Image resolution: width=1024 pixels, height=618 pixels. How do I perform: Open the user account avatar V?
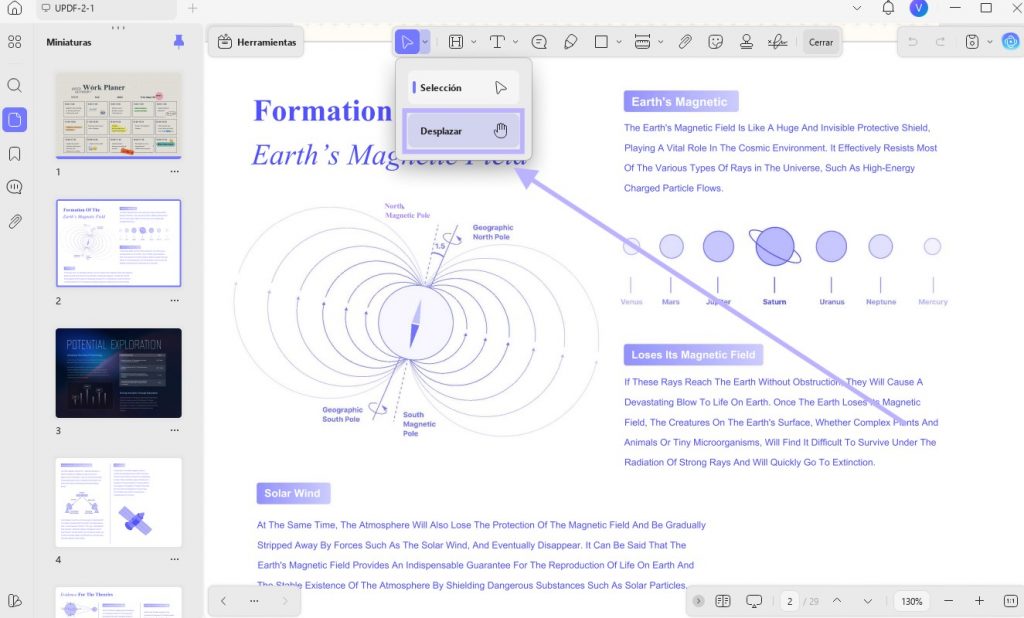pos(919,8)
